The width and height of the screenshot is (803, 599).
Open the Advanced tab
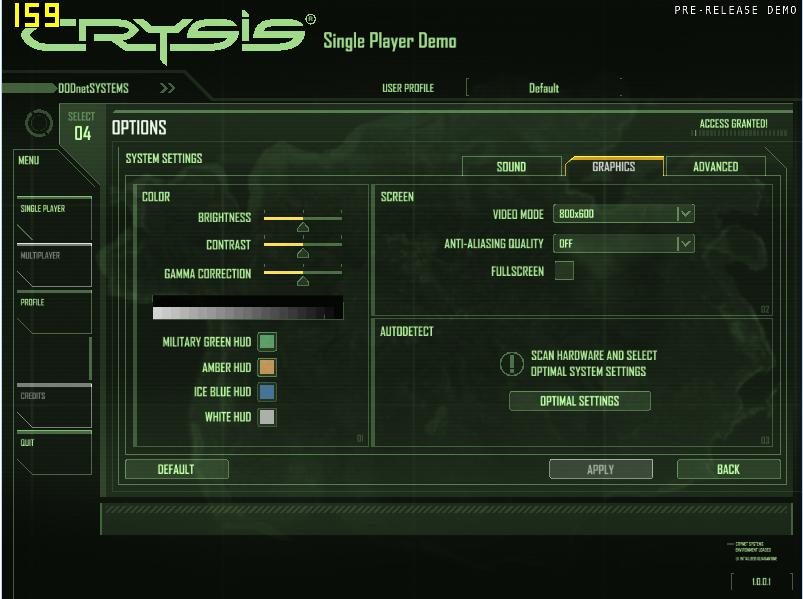[715, 166]
